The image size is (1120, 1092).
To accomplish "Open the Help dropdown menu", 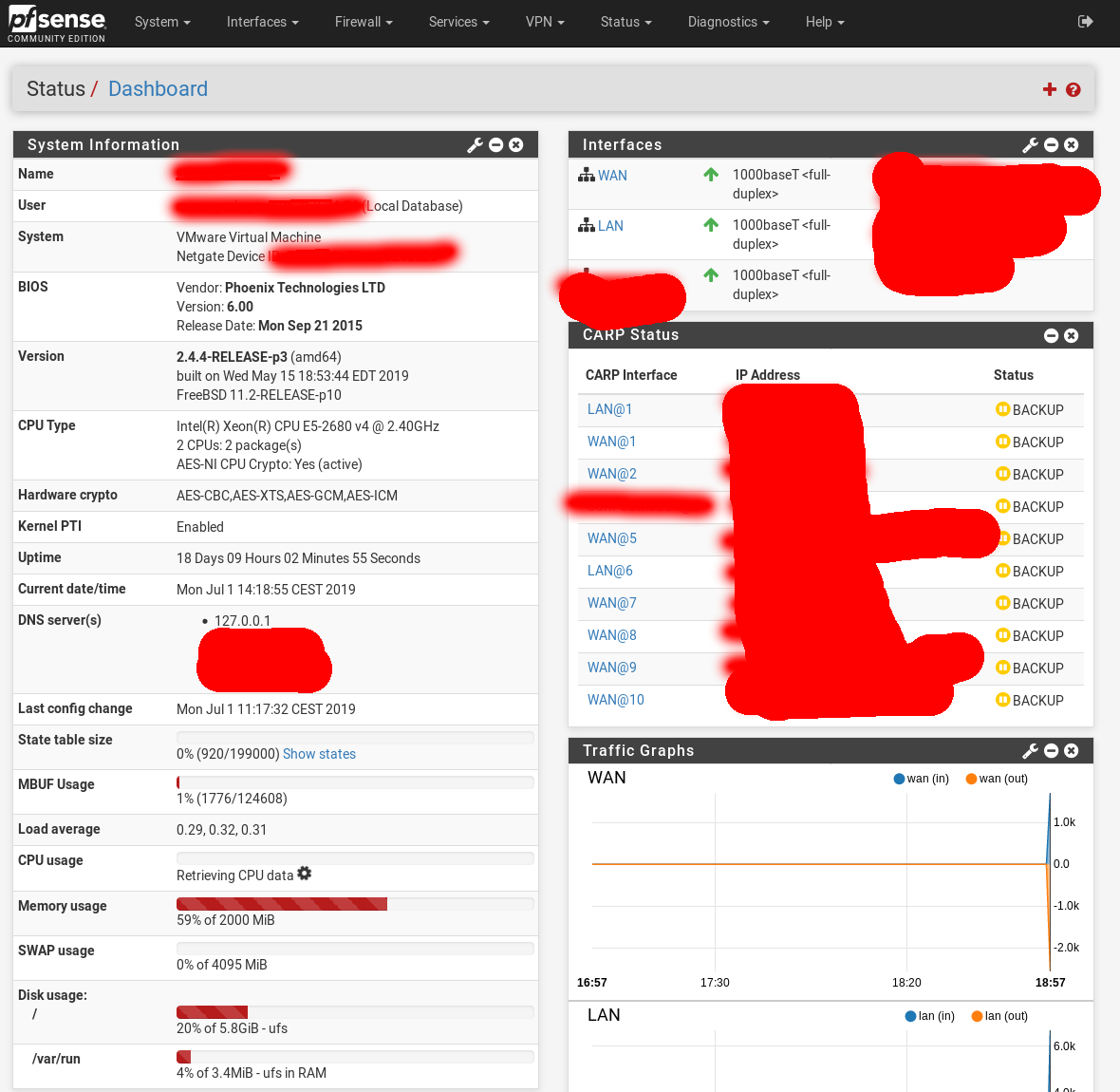I will pos(825,22).
